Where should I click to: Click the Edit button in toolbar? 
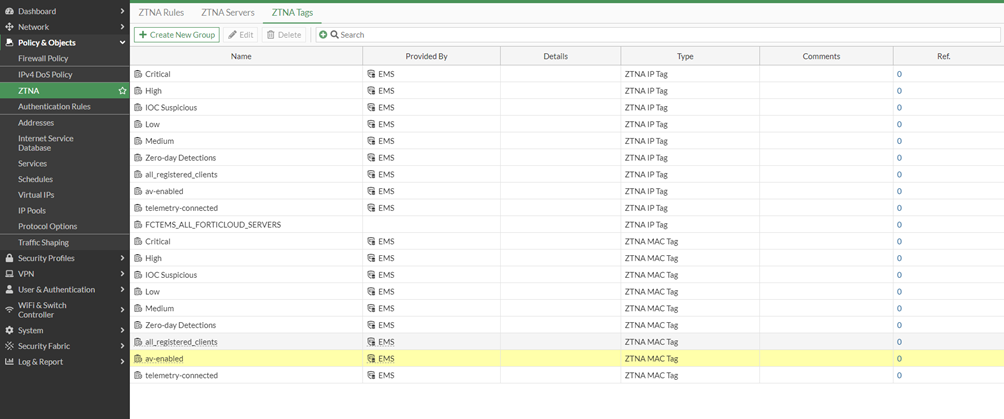click(241, 35)
